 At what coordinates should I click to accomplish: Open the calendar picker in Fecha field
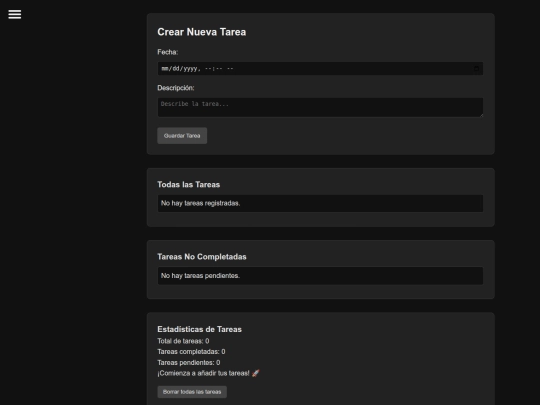pos(476,69)
